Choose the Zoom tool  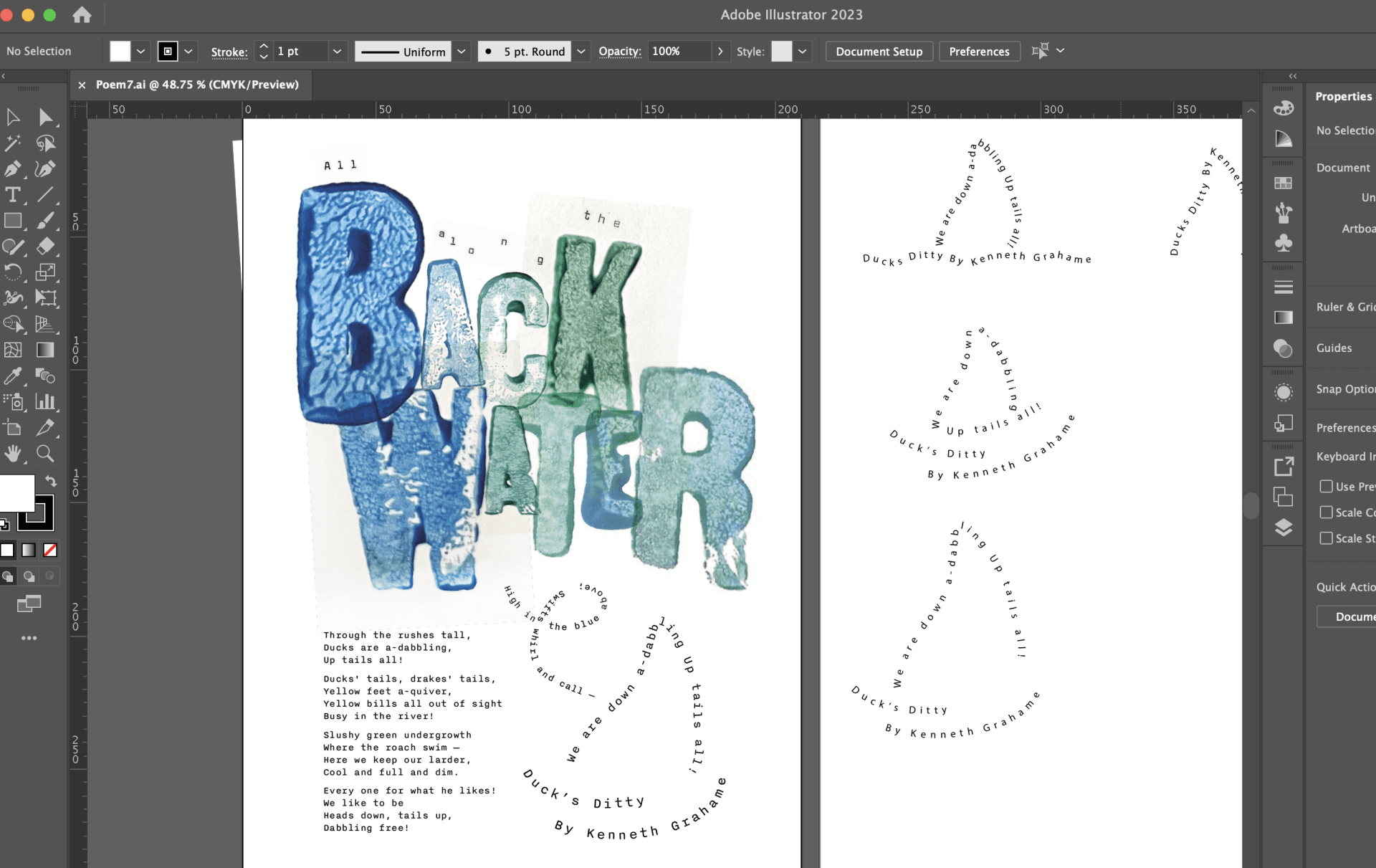point(45,454)
